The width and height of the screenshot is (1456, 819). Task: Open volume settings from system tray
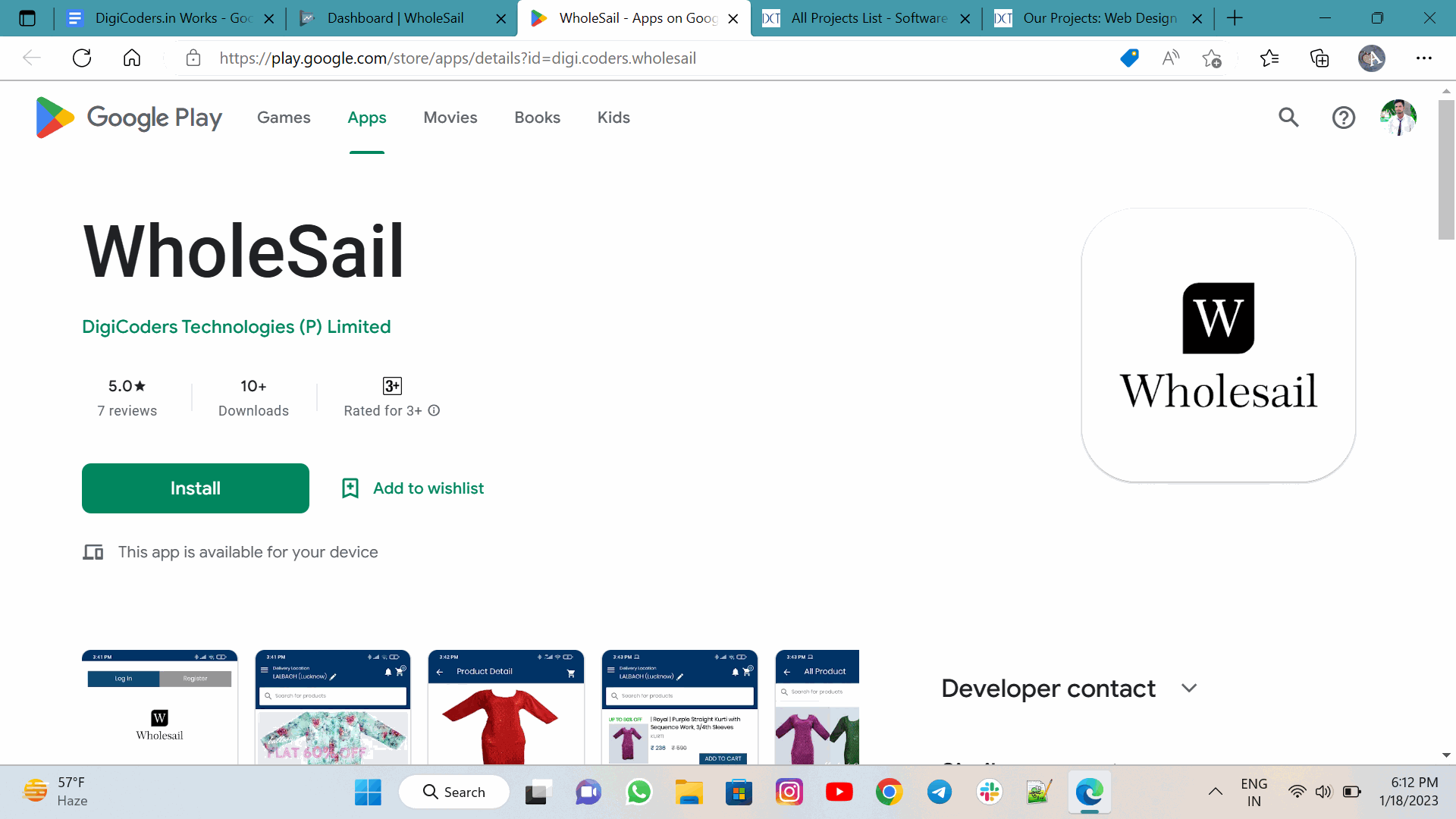pos(1323,792)
